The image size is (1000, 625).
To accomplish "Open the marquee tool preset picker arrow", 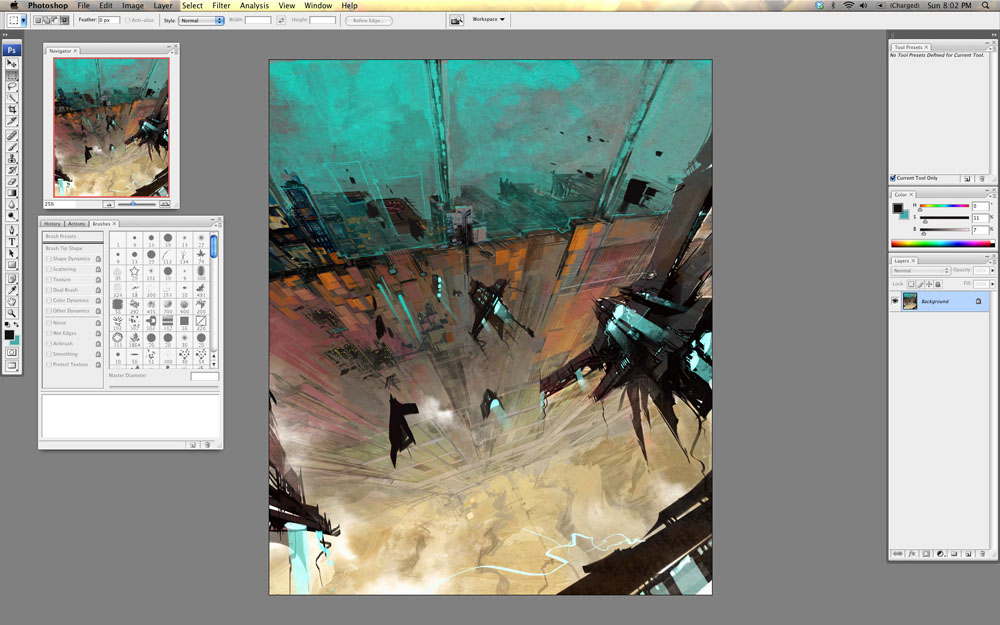I will coord(24,20).
